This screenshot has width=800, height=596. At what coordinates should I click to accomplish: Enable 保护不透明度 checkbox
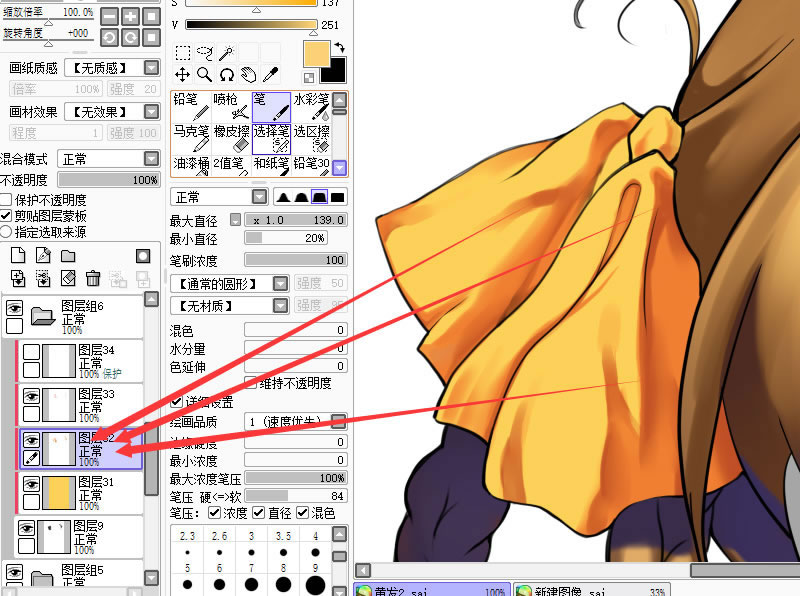[6, 200]
